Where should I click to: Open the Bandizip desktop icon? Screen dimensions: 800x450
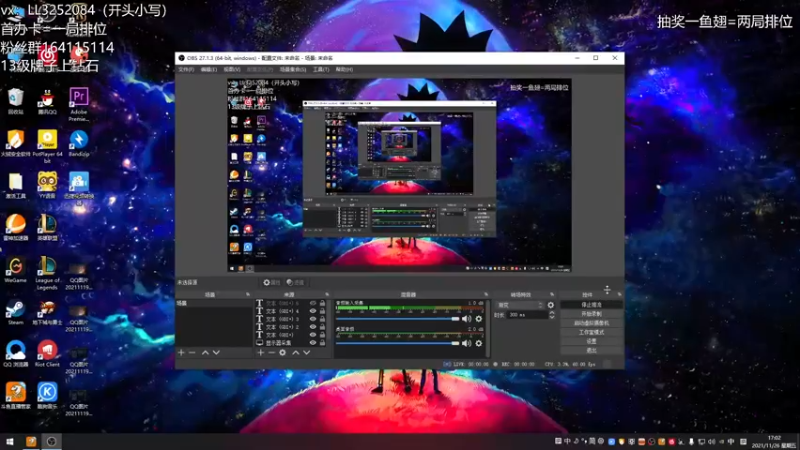pos(79,143)
